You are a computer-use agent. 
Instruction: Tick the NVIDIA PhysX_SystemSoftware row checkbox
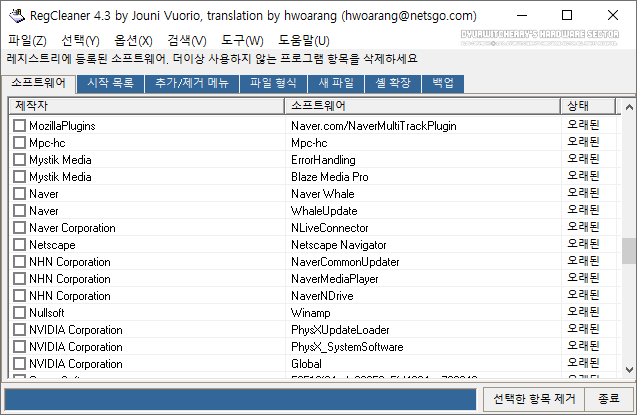tap(20, 347)
